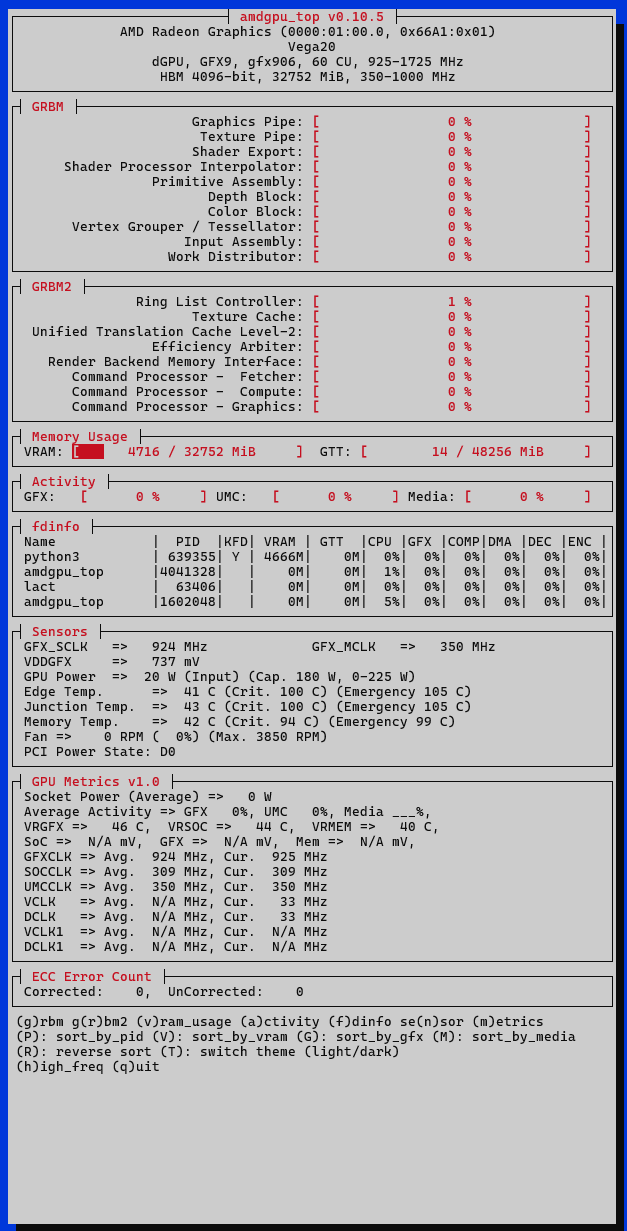Click the (f)dinfo shortcut hint
The height and width of the screenshot is (1231, 627).
(360, 1021)
